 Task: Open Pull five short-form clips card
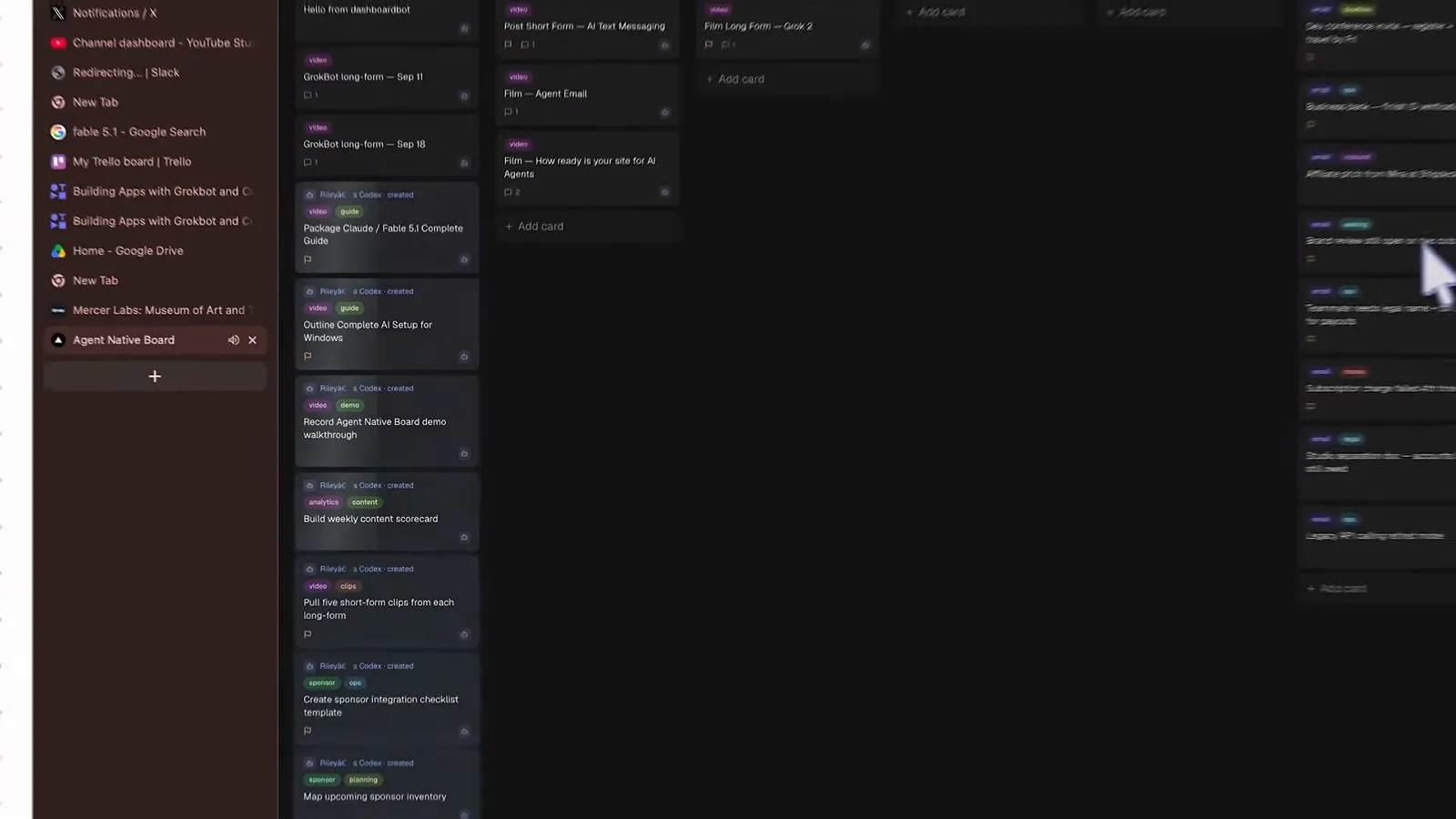point(387,602)
